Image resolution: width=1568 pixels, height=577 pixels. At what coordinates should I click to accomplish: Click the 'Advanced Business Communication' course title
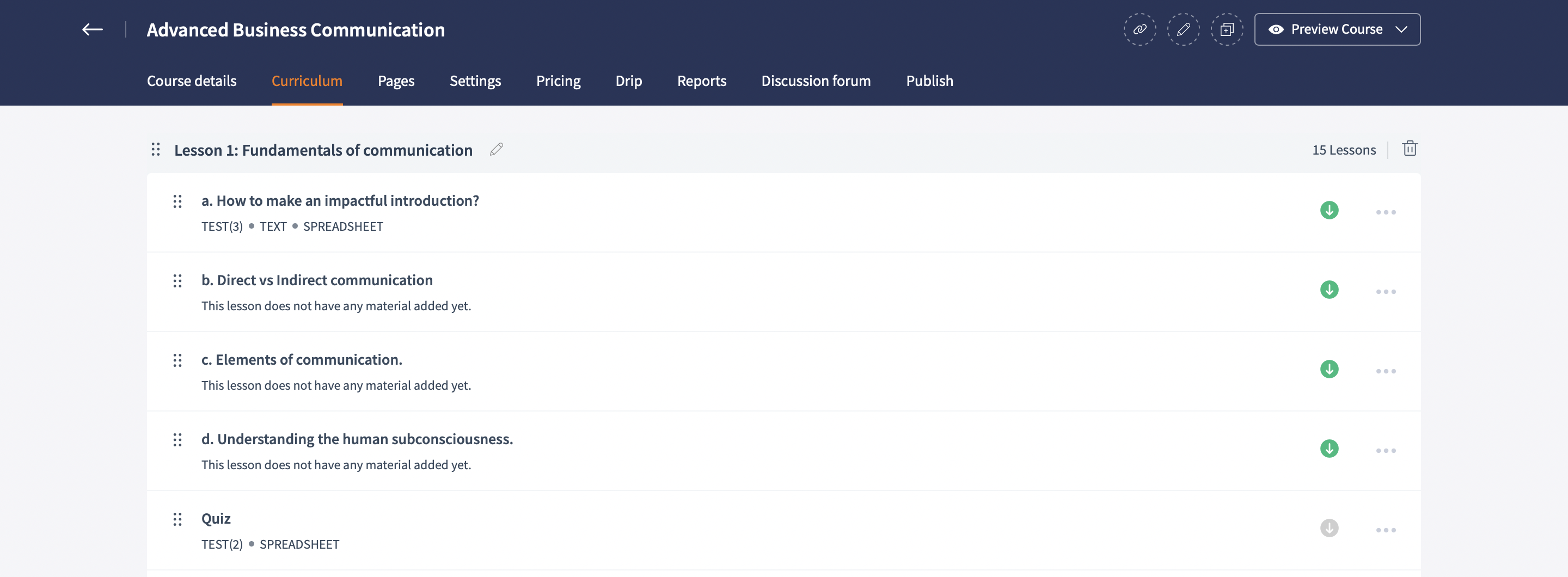tap(296, 30)
